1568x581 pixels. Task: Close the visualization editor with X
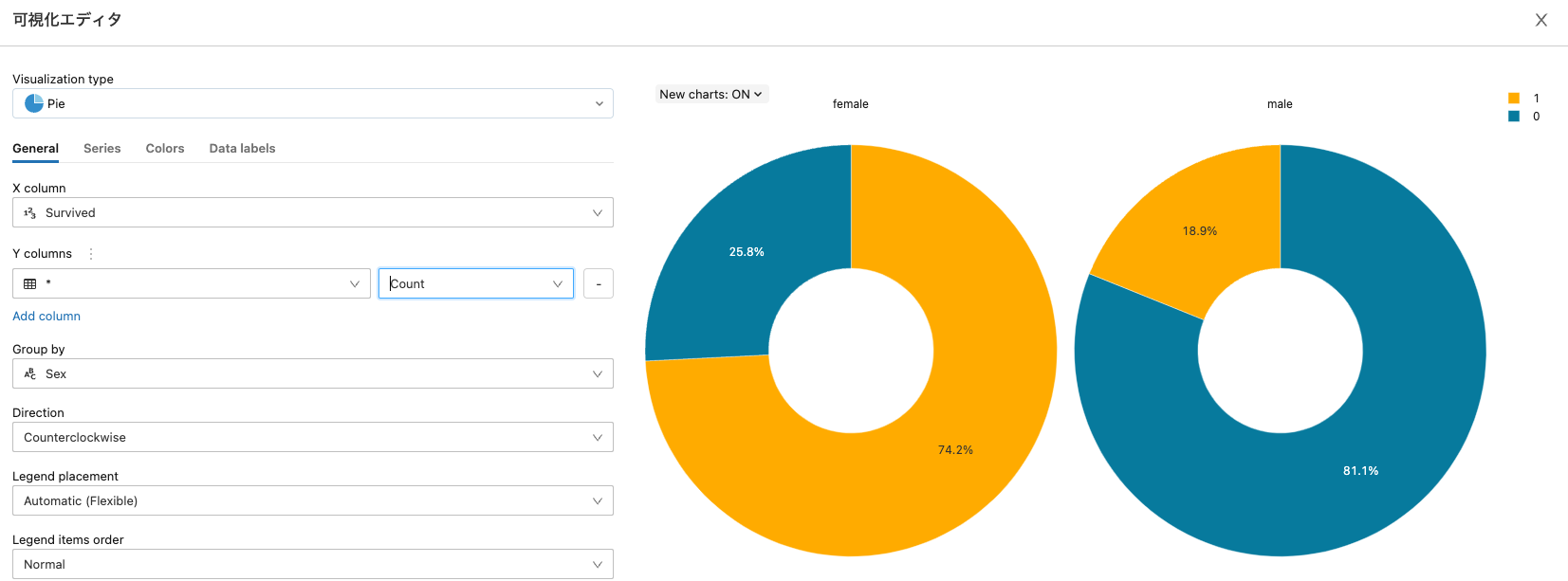click(1541, 20)
